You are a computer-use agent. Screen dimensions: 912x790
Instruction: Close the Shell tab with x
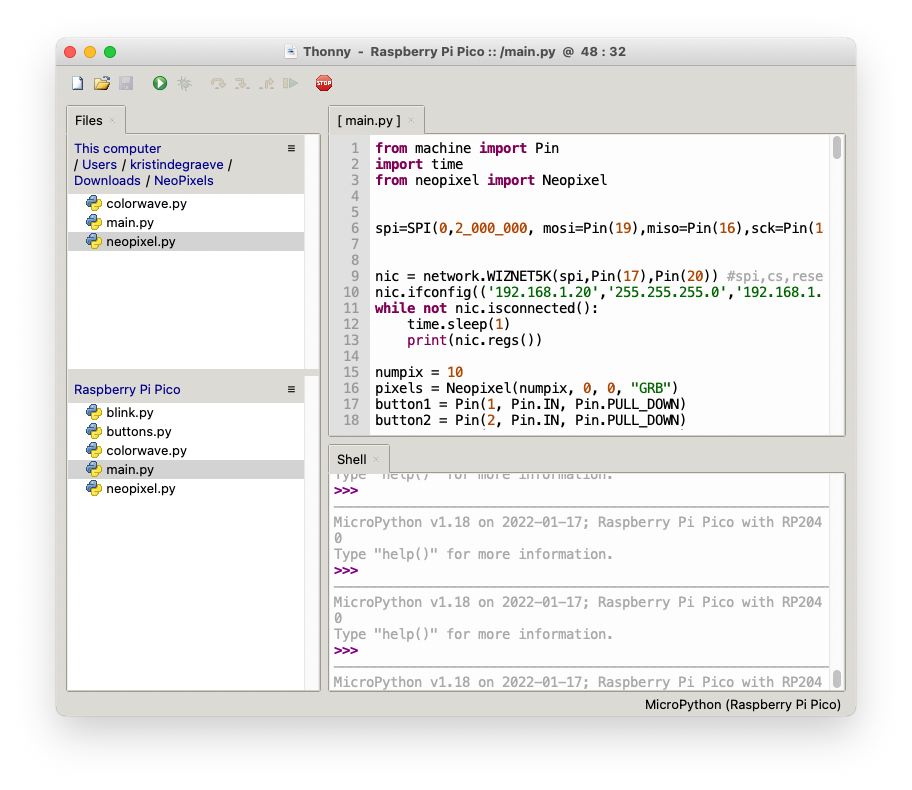tap(376, 460)
